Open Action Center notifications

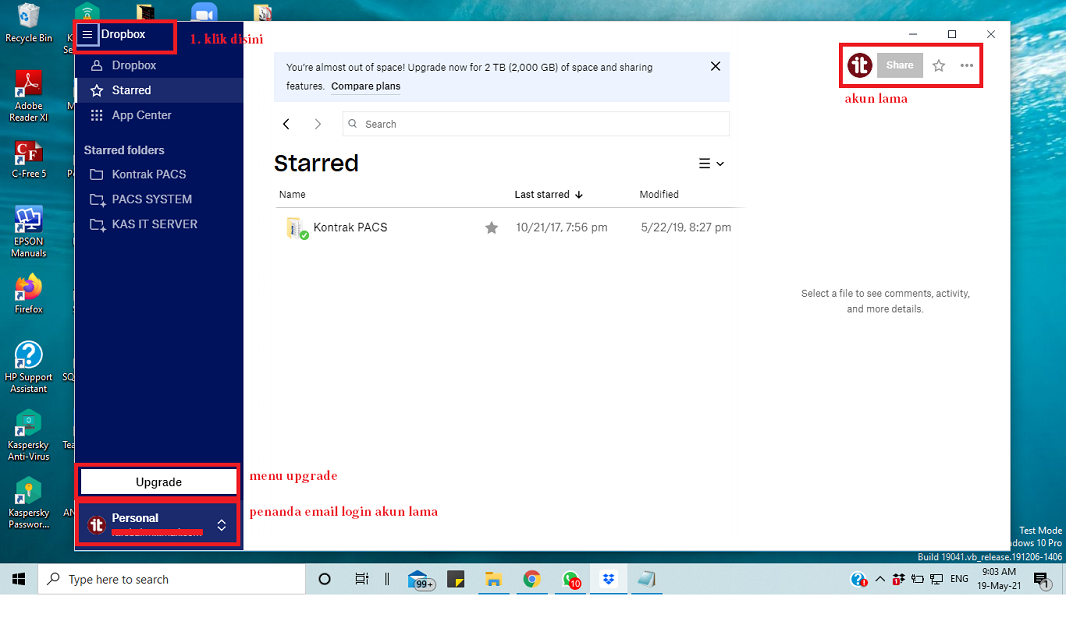(x=1042, y=580)
